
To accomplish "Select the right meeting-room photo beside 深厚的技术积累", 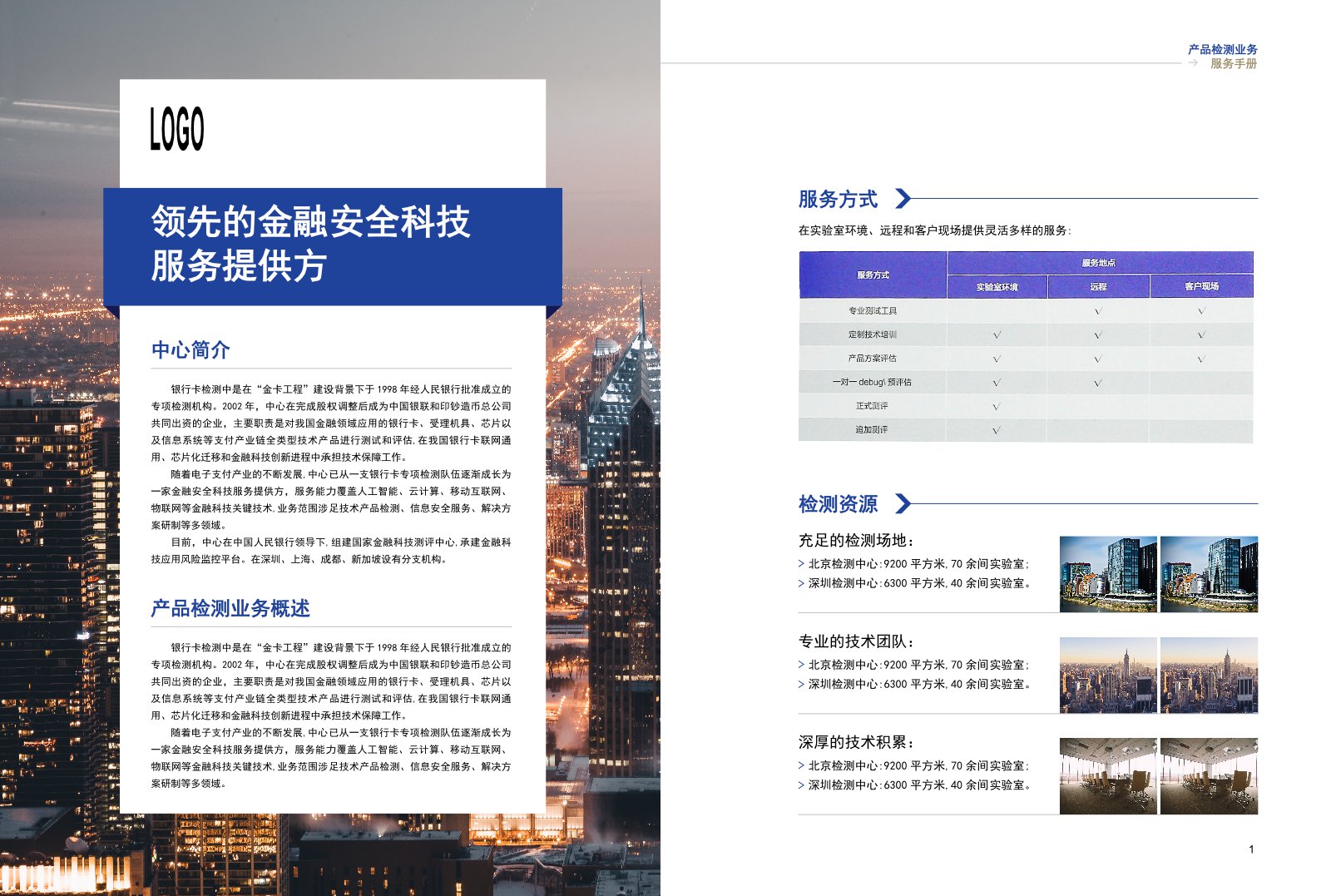I will click(x=1209, y=775).
